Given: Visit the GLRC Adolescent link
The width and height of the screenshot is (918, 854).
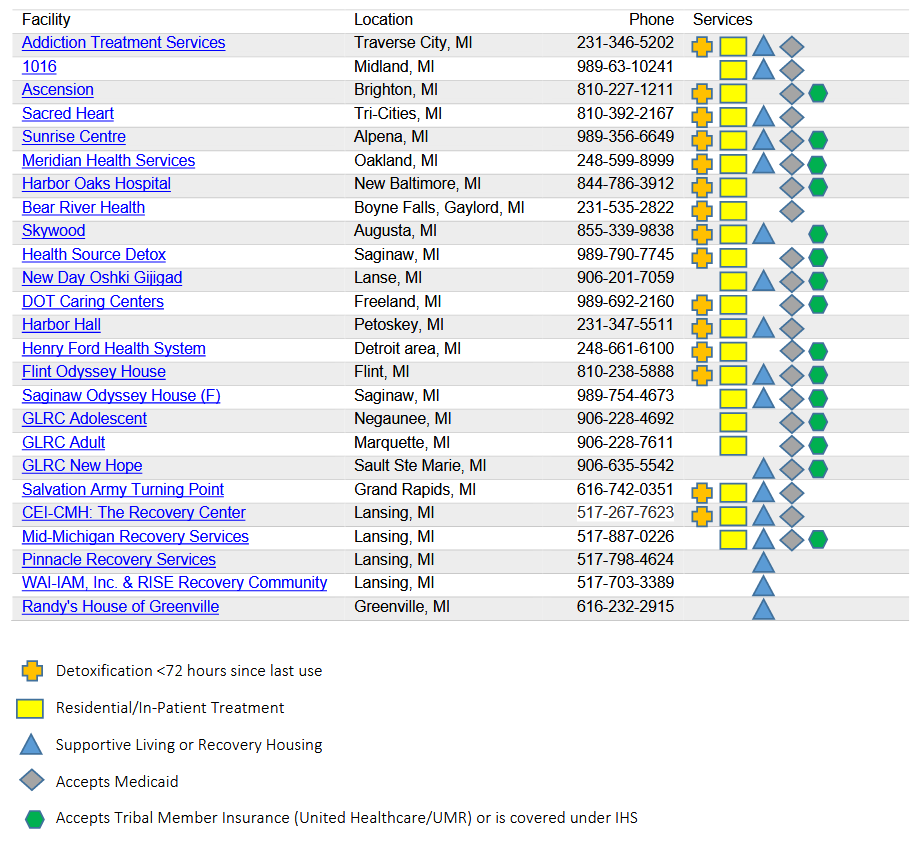Looking at the screenshot, I should (84, 419).
